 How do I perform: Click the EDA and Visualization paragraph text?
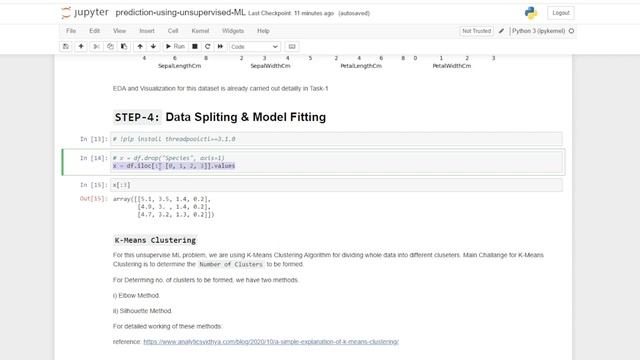click(220, 89)
